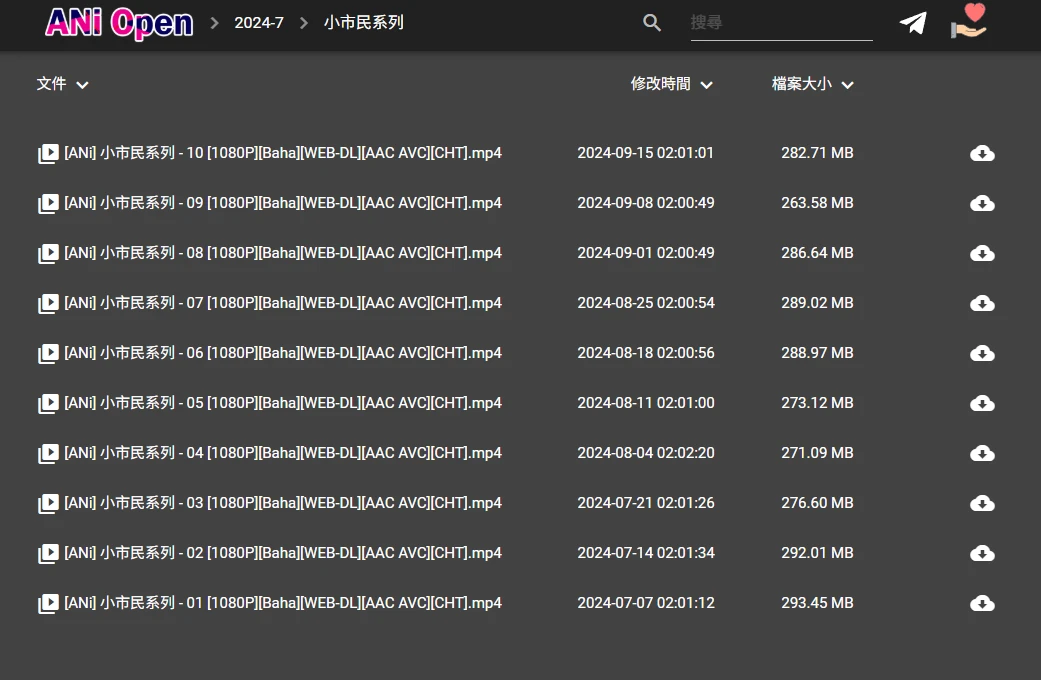This screenshot has width=1041, height=680.
Task: Click the ANi Open logo
Action: 119,23
